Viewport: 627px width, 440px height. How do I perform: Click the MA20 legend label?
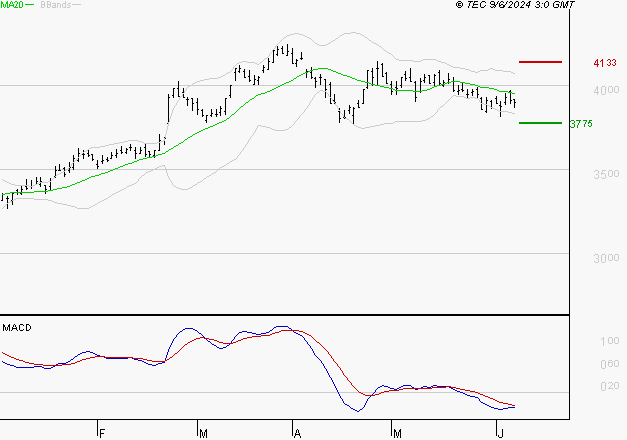click(x=12, y=5)
